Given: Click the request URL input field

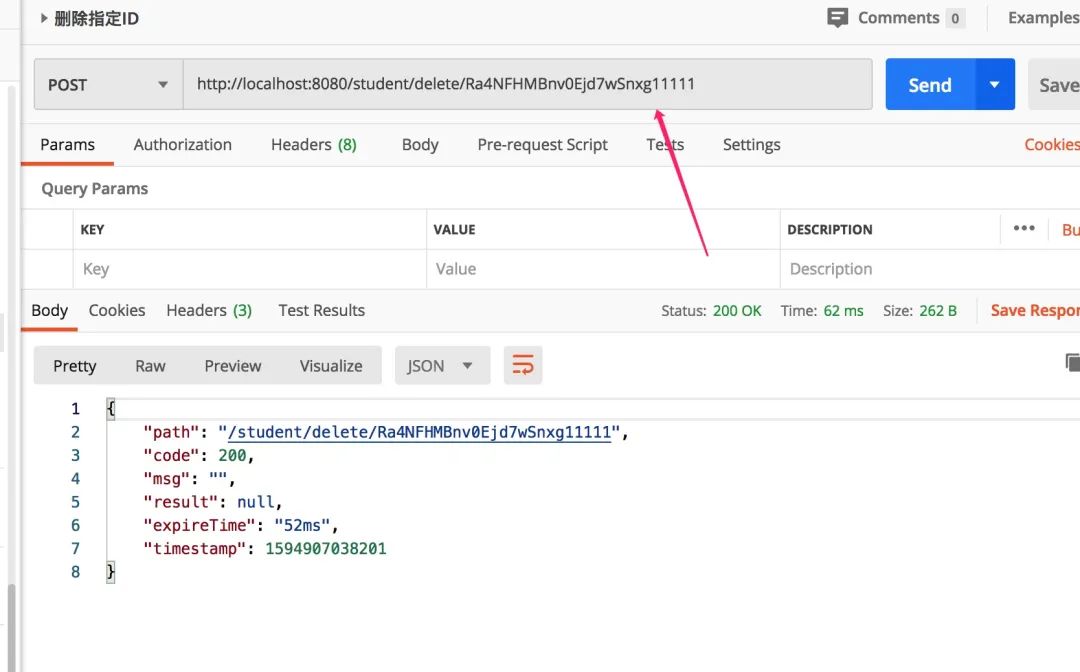Looking at the screenshot, I should (x=527, y=85).
